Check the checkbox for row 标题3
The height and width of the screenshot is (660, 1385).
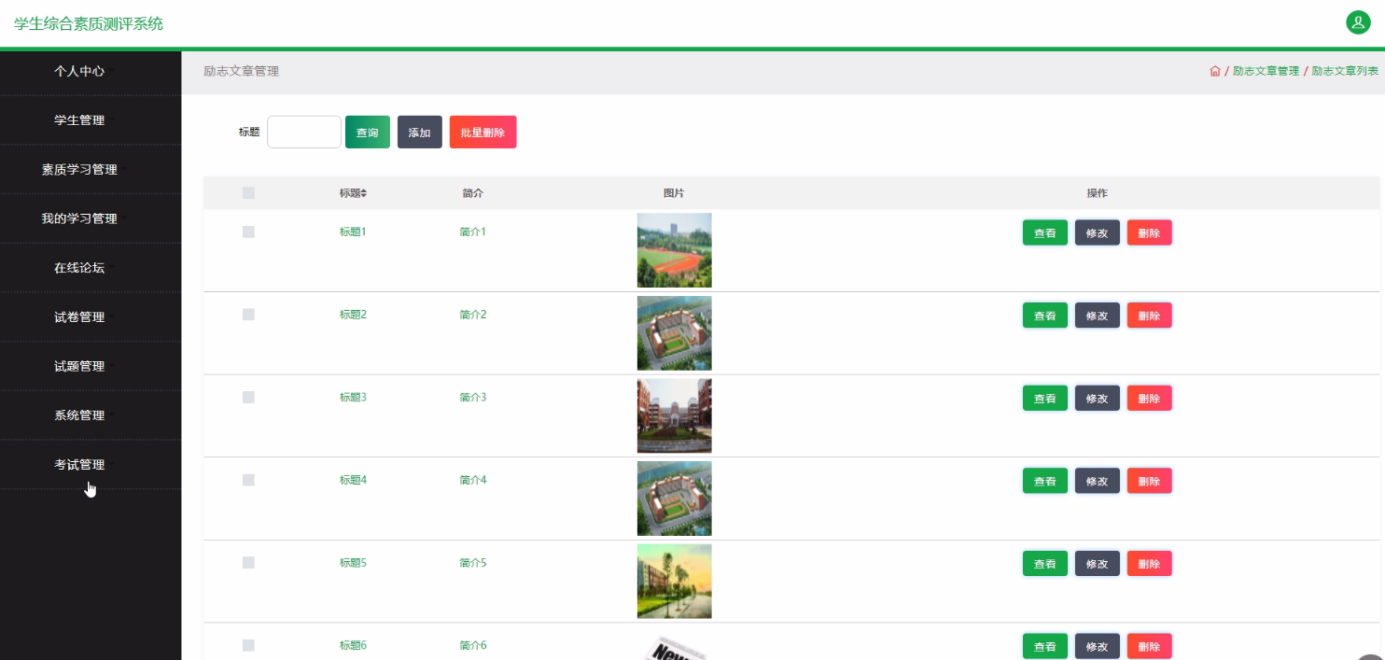(249, 397)
